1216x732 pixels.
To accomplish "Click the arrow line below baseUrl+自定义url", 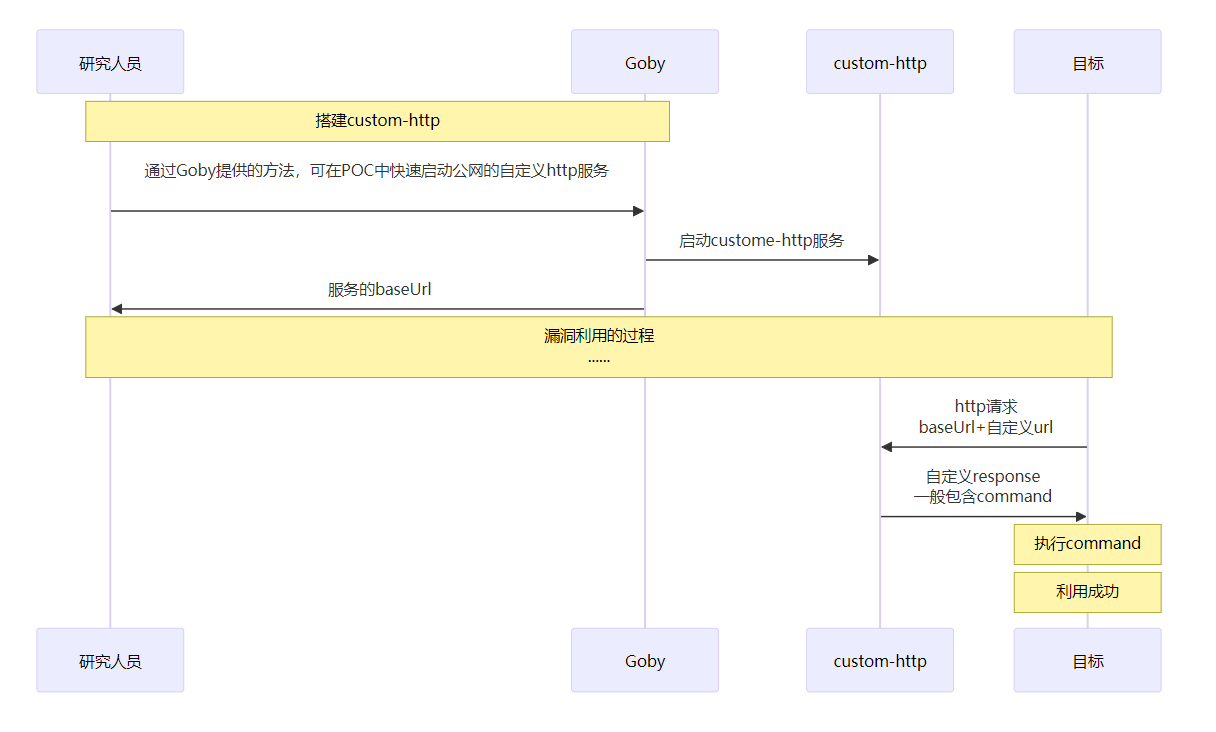I will [983, 447].
